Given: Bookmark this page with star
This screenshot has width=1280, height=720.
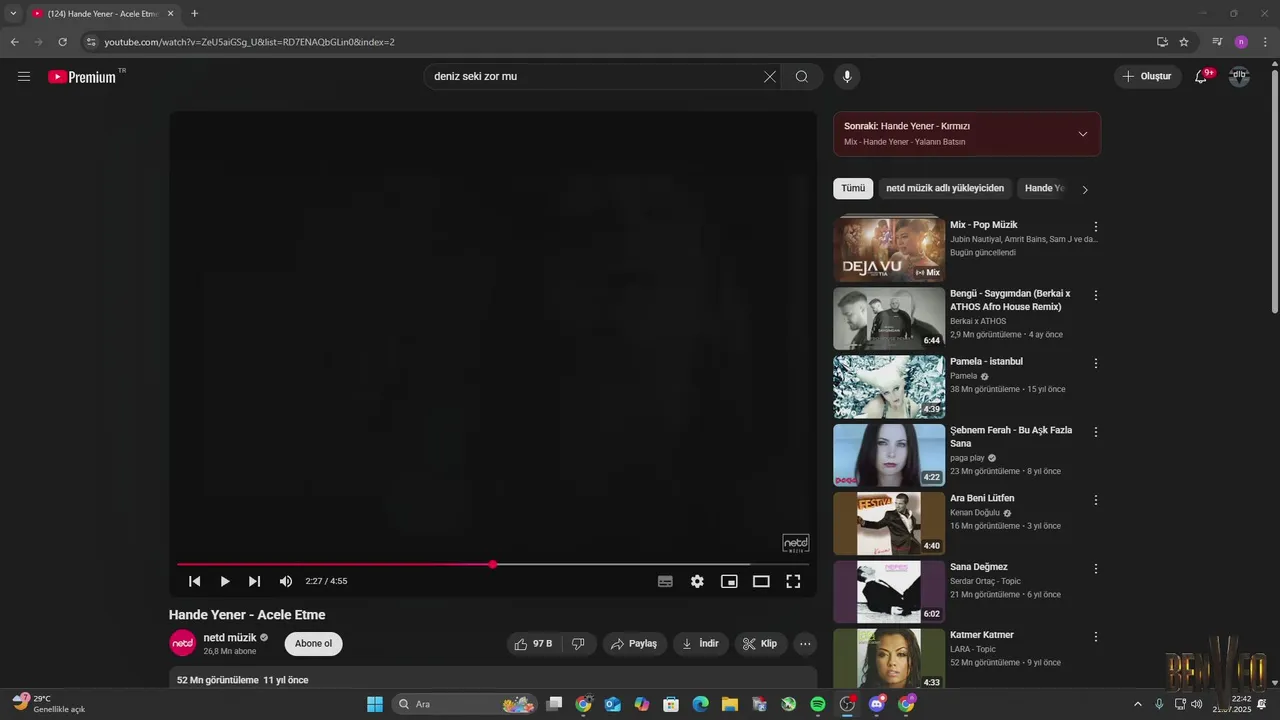Looking at the screenshot, I should pyautogui.click(x=1184, y=42).
